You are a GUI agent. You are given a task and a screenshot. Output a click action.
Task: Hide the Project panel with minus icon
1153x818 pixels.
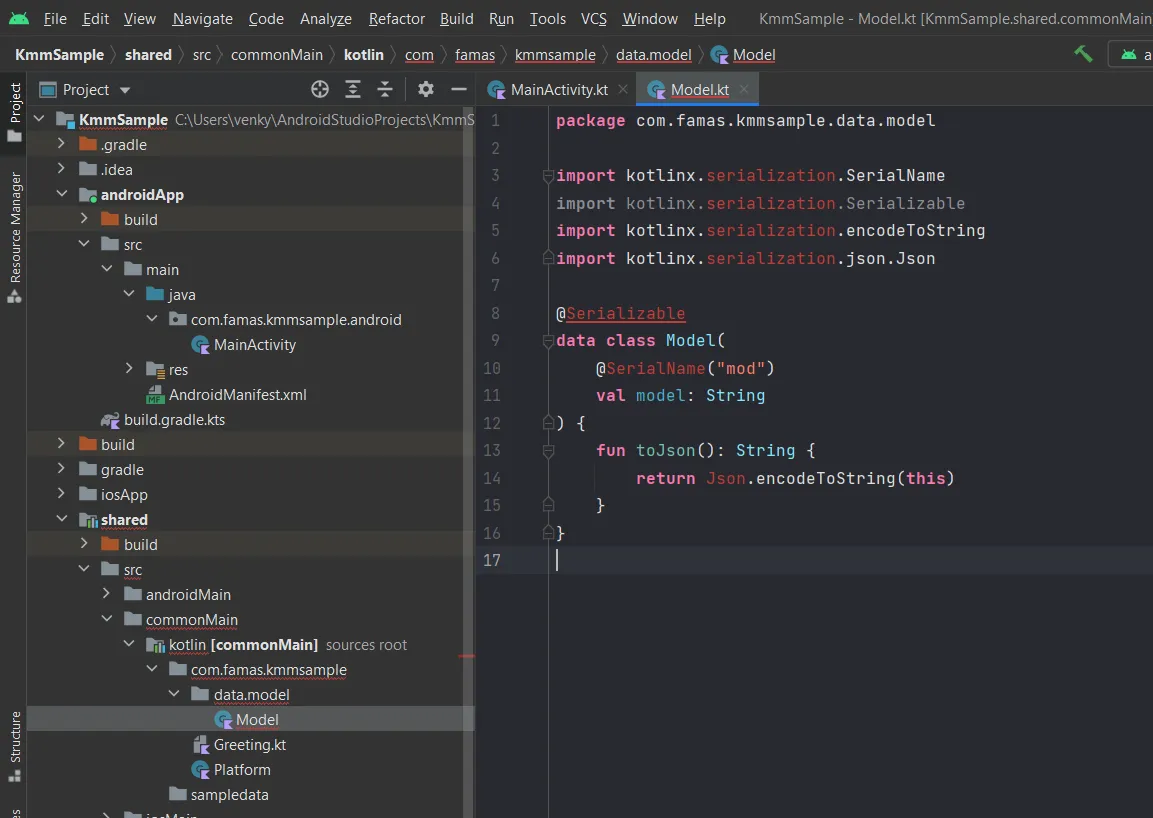459,89
